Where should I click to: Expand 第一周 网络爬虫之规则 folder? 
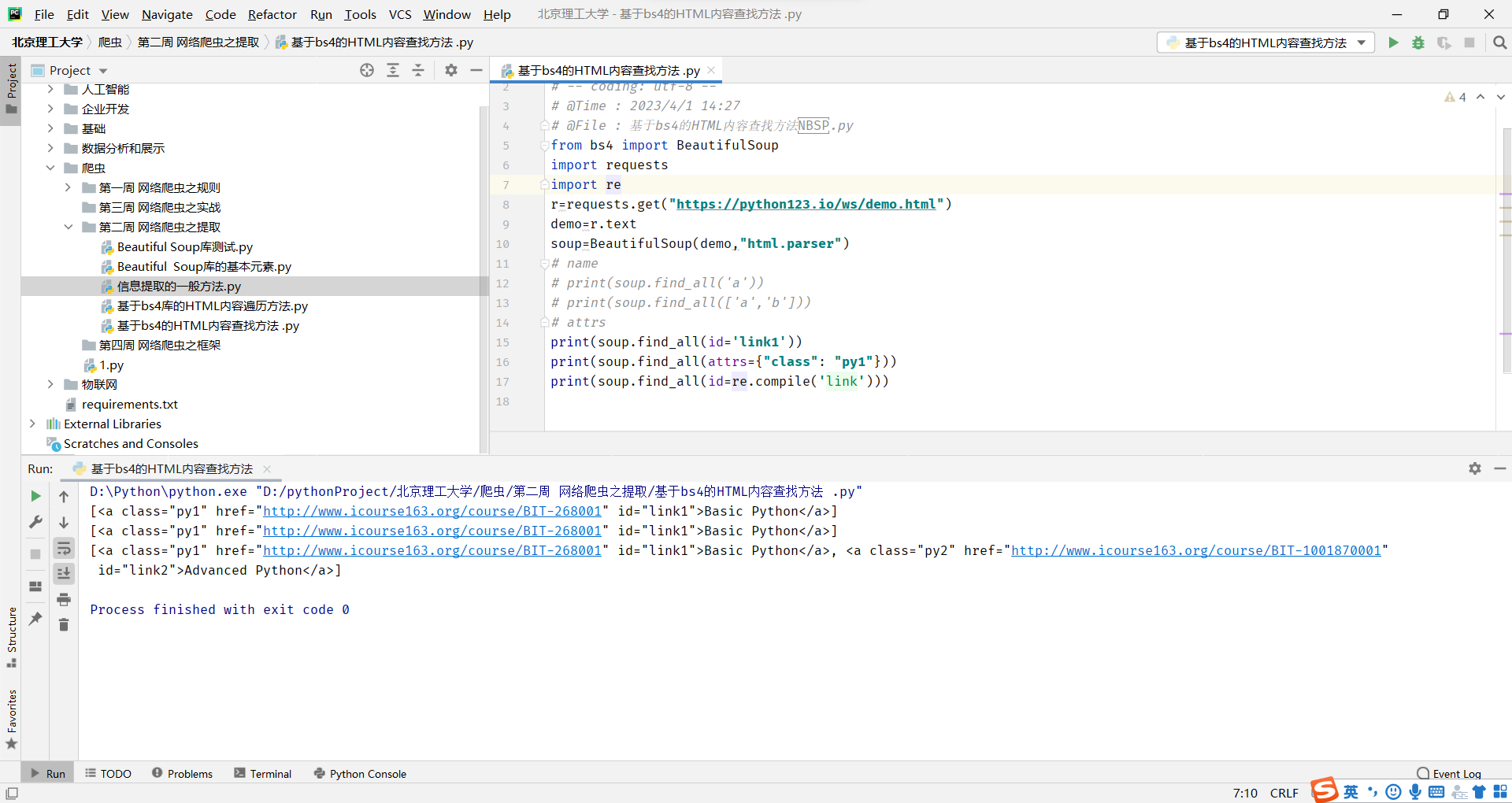(69, 187)
